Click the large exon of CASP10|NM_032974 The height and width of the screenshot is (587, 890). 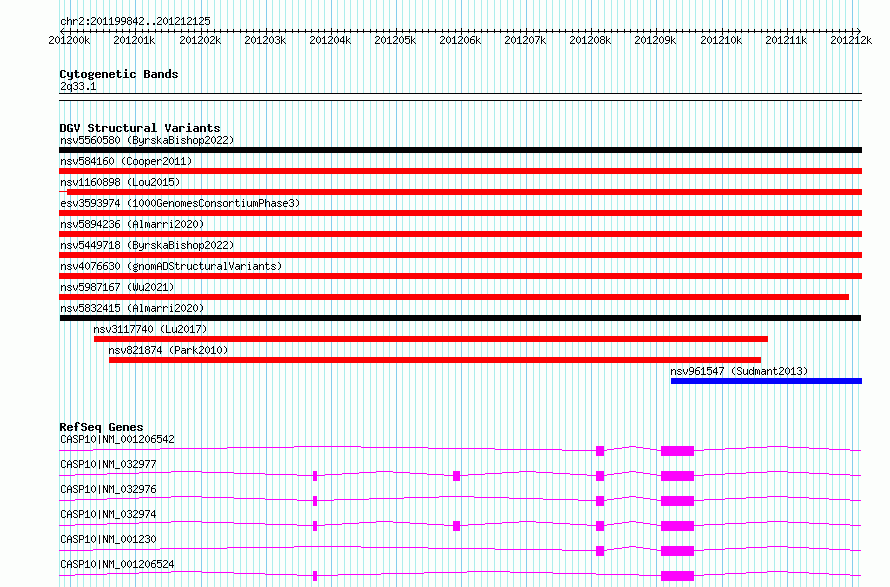(x=677, y=526)
